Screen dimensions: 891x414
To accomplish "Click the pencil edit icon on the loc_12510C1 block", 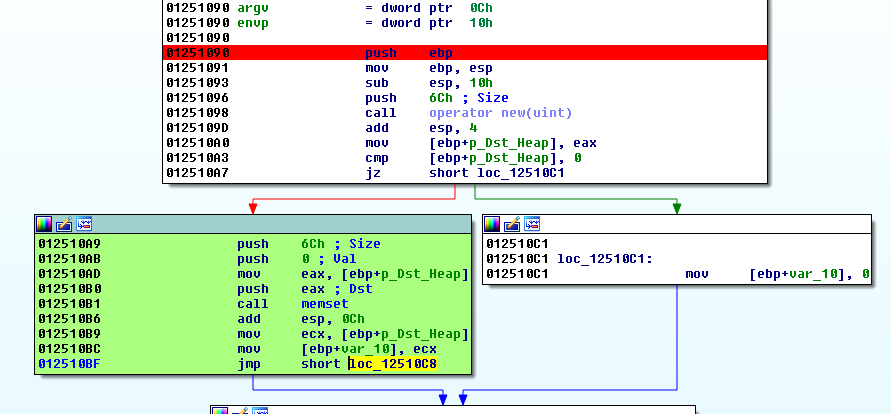I will [x=512, y=224].
